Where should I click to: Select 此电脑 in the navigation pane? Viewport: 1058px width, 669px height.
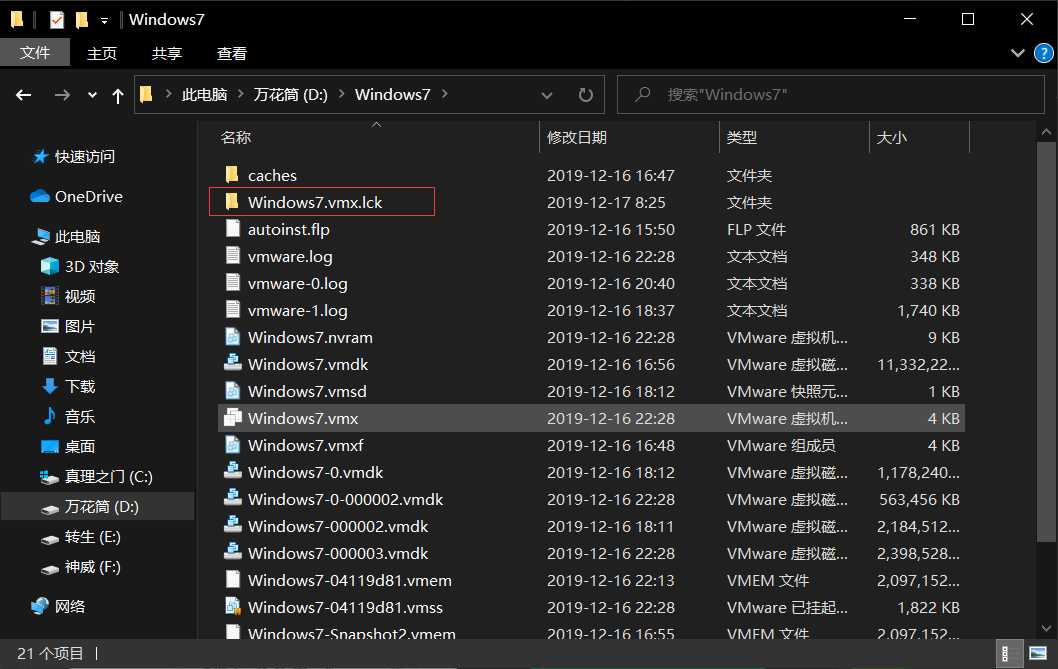pos(77,236)
